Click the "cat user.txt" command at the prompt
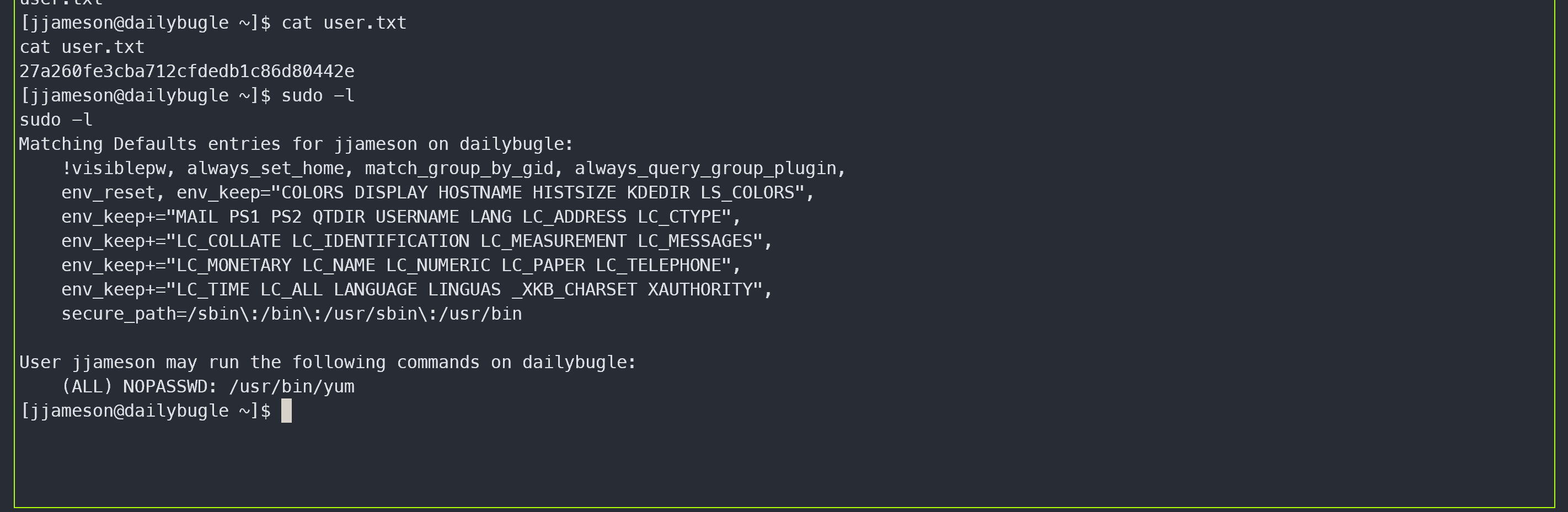1568x512 pixels. [x=344, y=23]
